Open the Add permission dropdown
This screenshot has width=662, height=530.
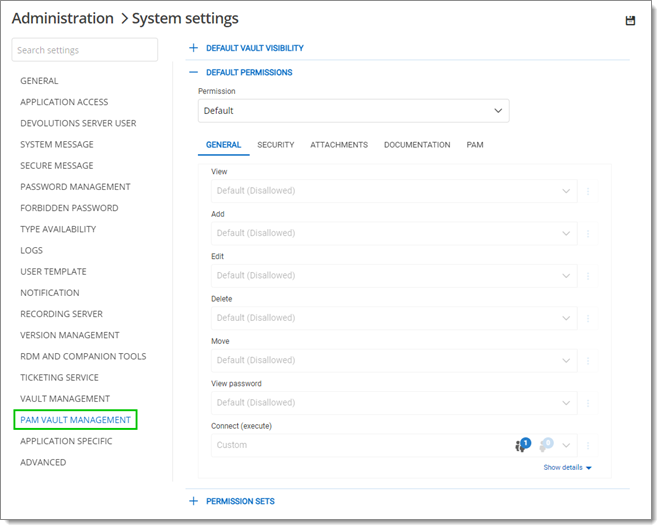click(x=394, y=233)
